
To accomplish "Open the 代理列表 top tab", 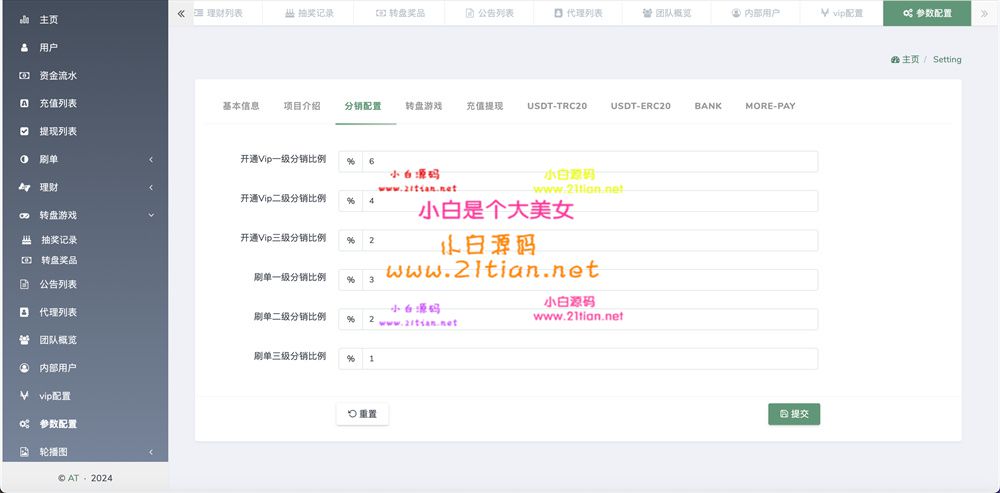I will point(577,13).
